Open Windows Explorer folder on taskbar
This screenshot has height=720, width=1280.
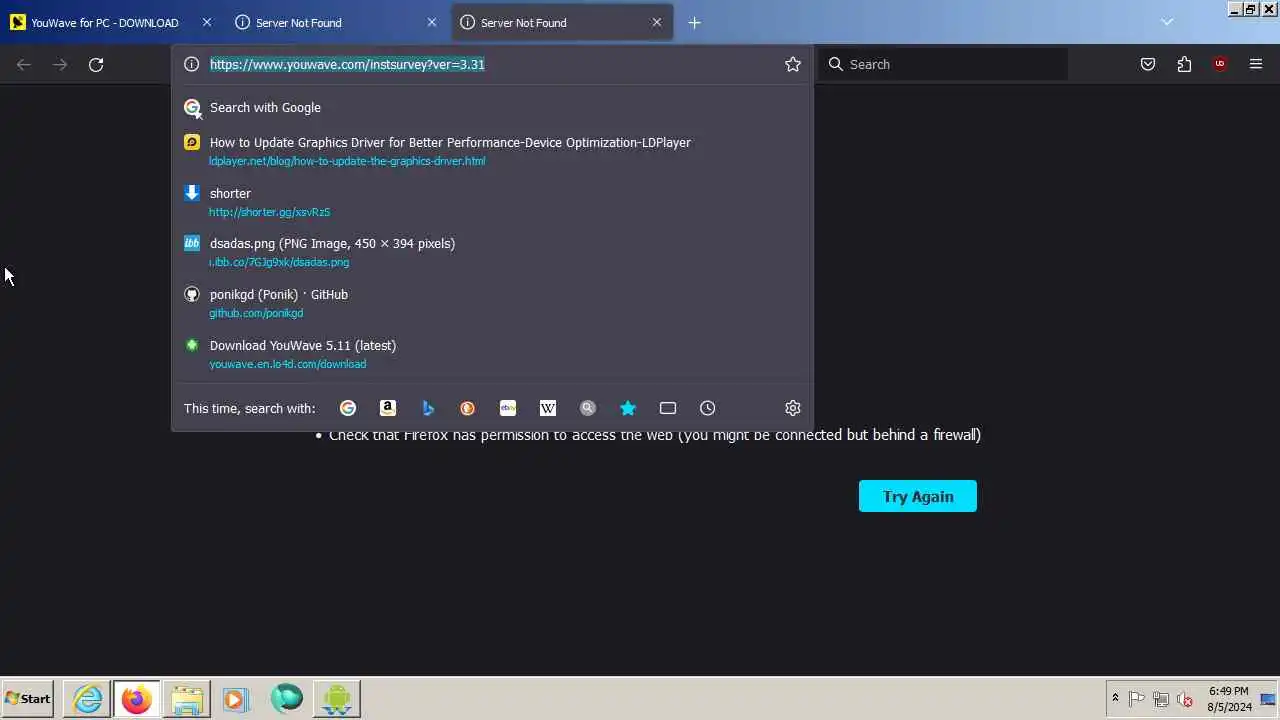click(186, 699)
